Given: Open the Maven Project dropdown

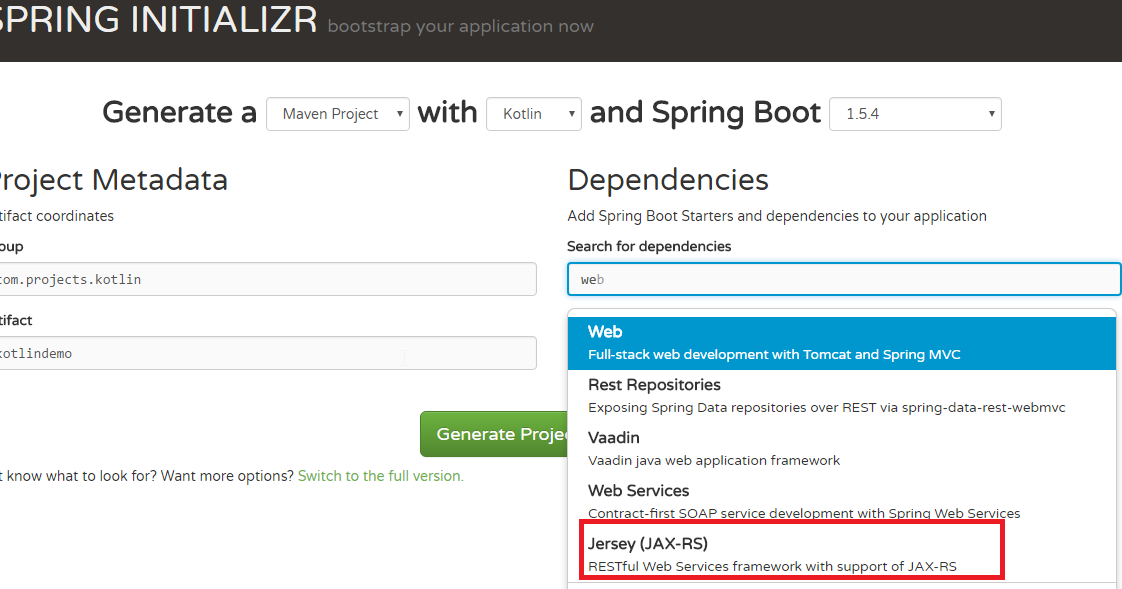Looking at the screenshot, I should (x=337, y=113).
